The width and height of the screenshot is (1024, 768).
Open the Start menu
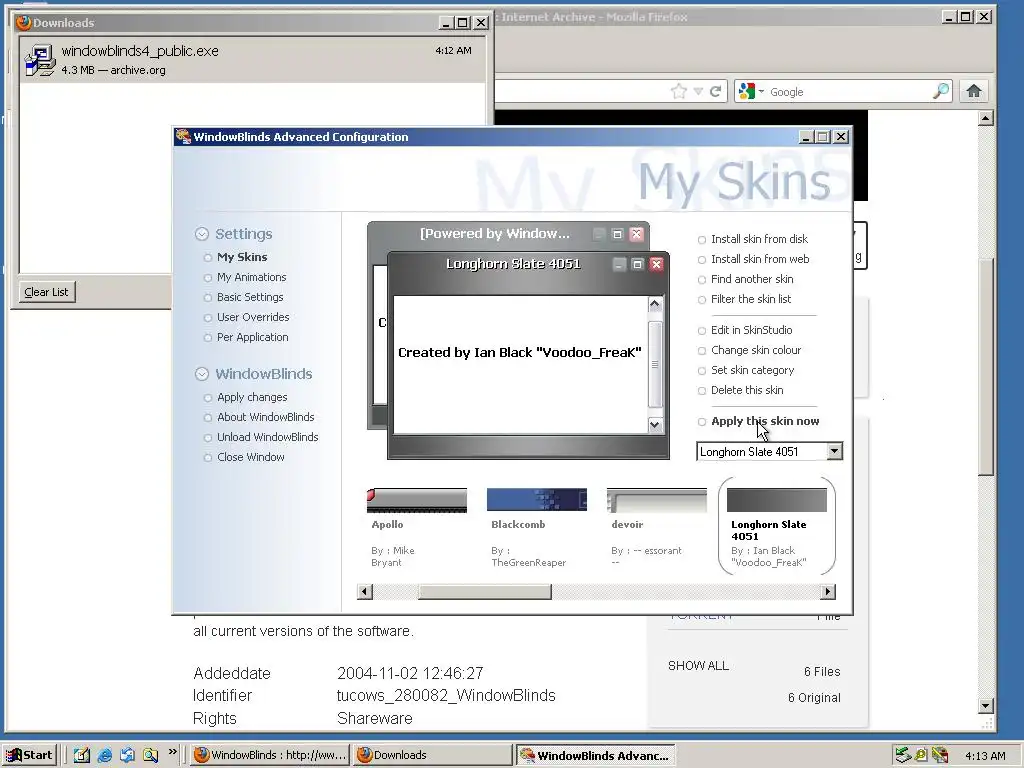(29, 755)
